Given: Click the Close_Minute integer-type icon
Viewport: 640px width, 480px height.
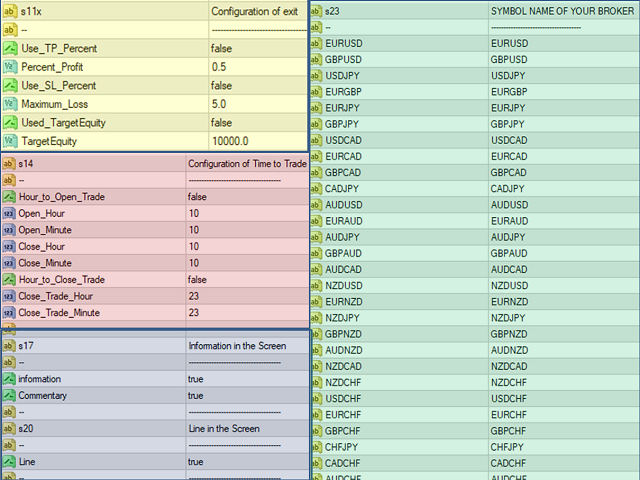Looking at the screenshot, I should tap(9, 263).
